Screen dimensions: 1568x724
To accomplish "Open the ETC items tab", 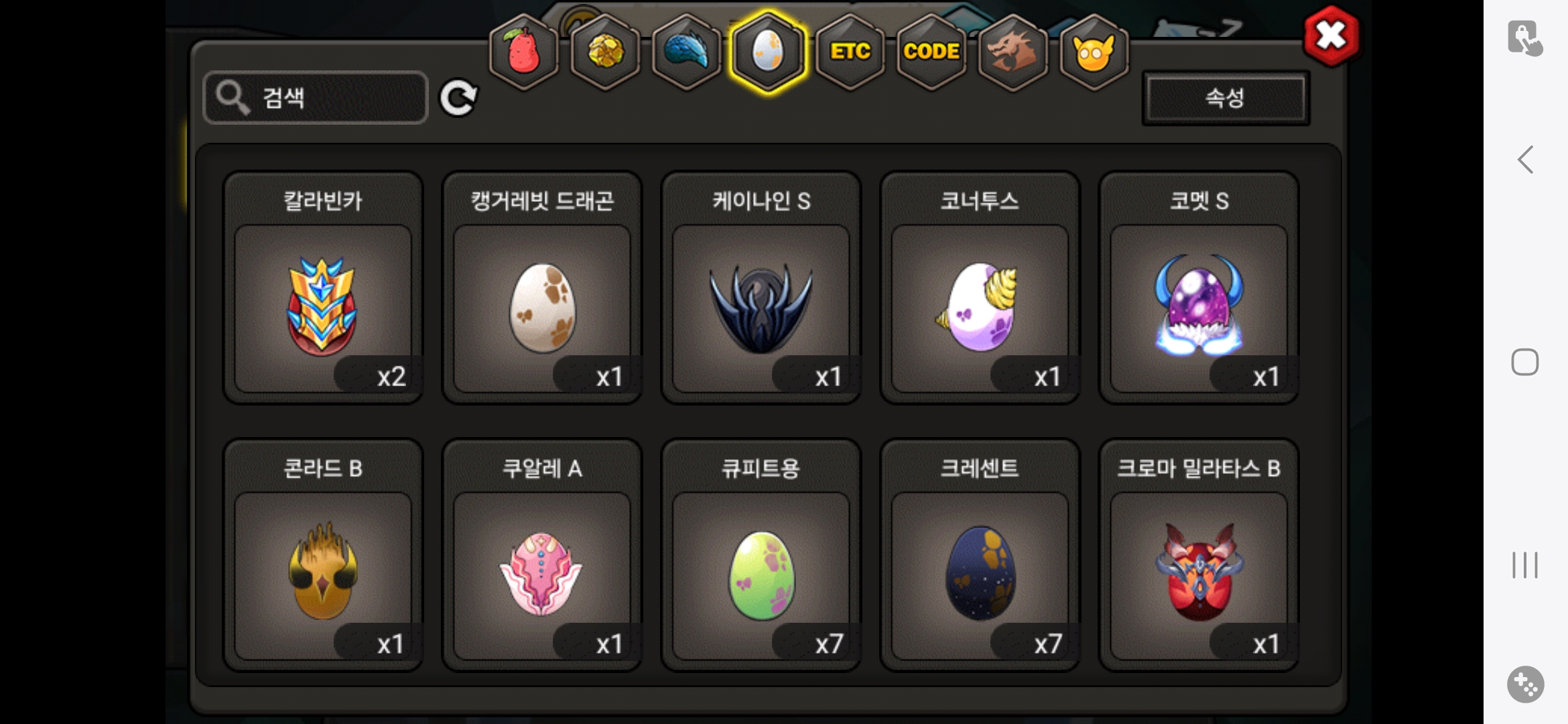I will (850, 51).
